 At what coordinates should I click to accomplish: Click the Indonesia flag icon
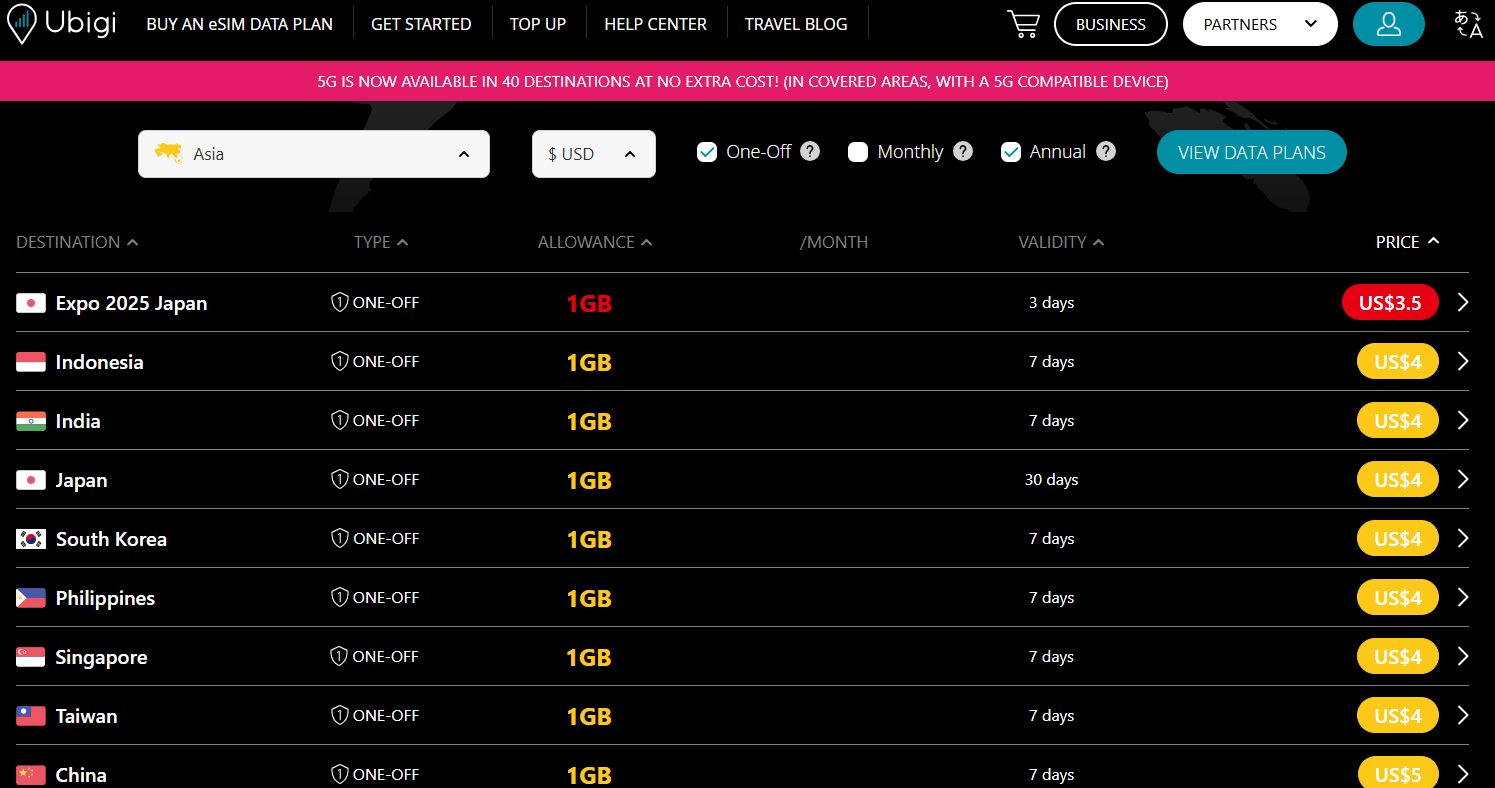click(x=31, y=362)
